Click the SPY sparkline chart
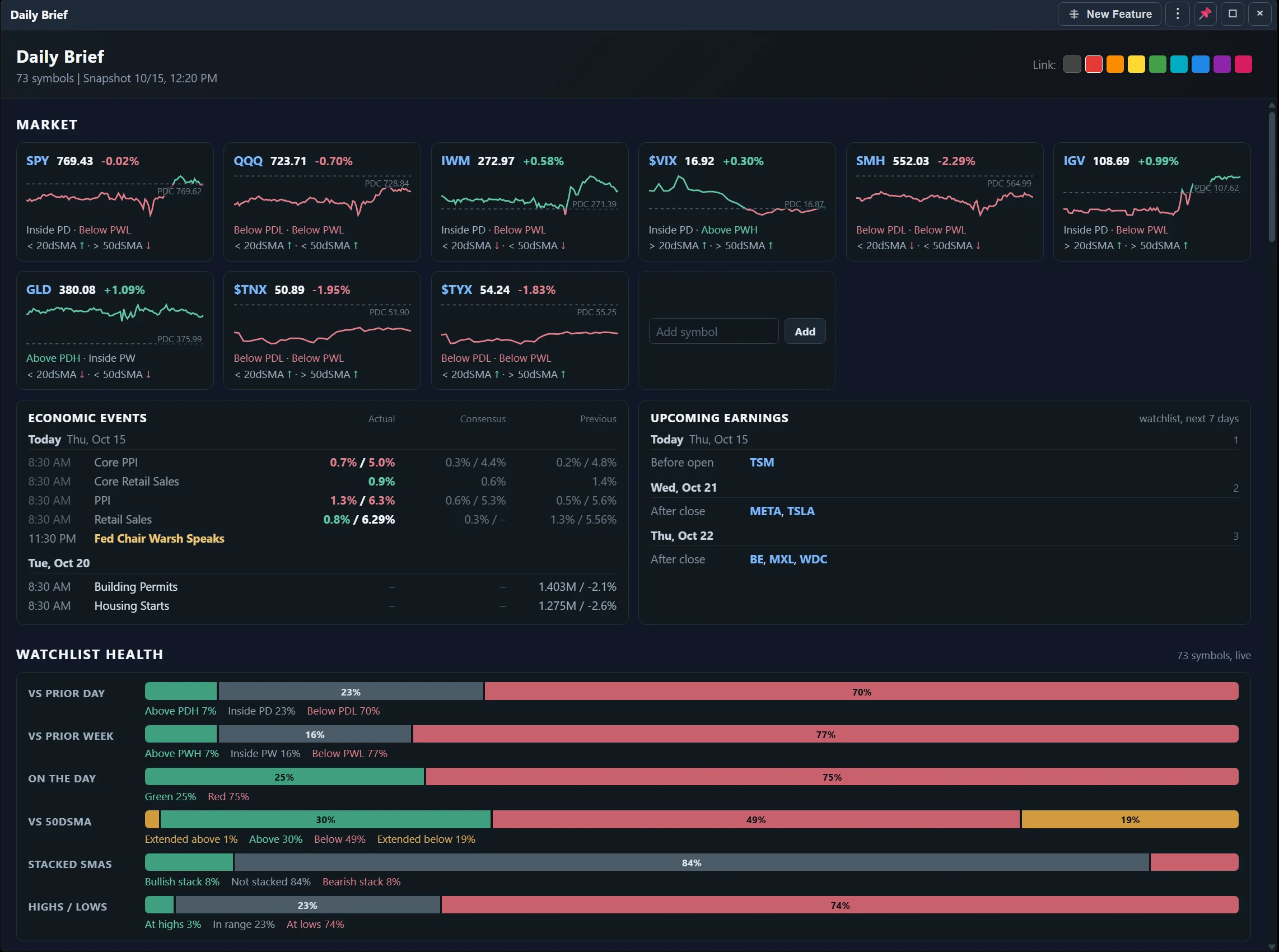 (115, 196)
